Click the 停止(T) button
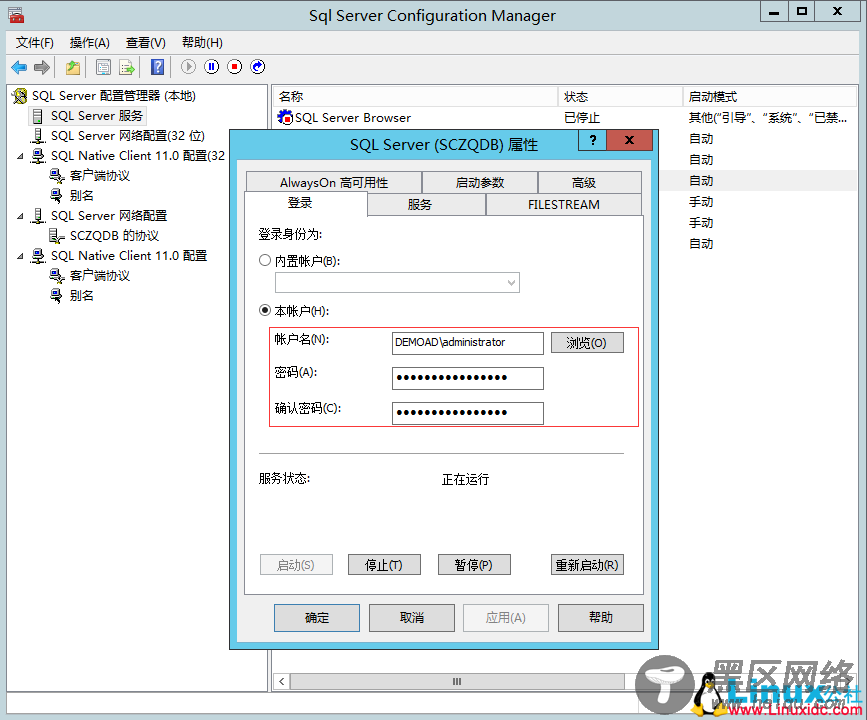The image size is (867, 720). [384, 565]
